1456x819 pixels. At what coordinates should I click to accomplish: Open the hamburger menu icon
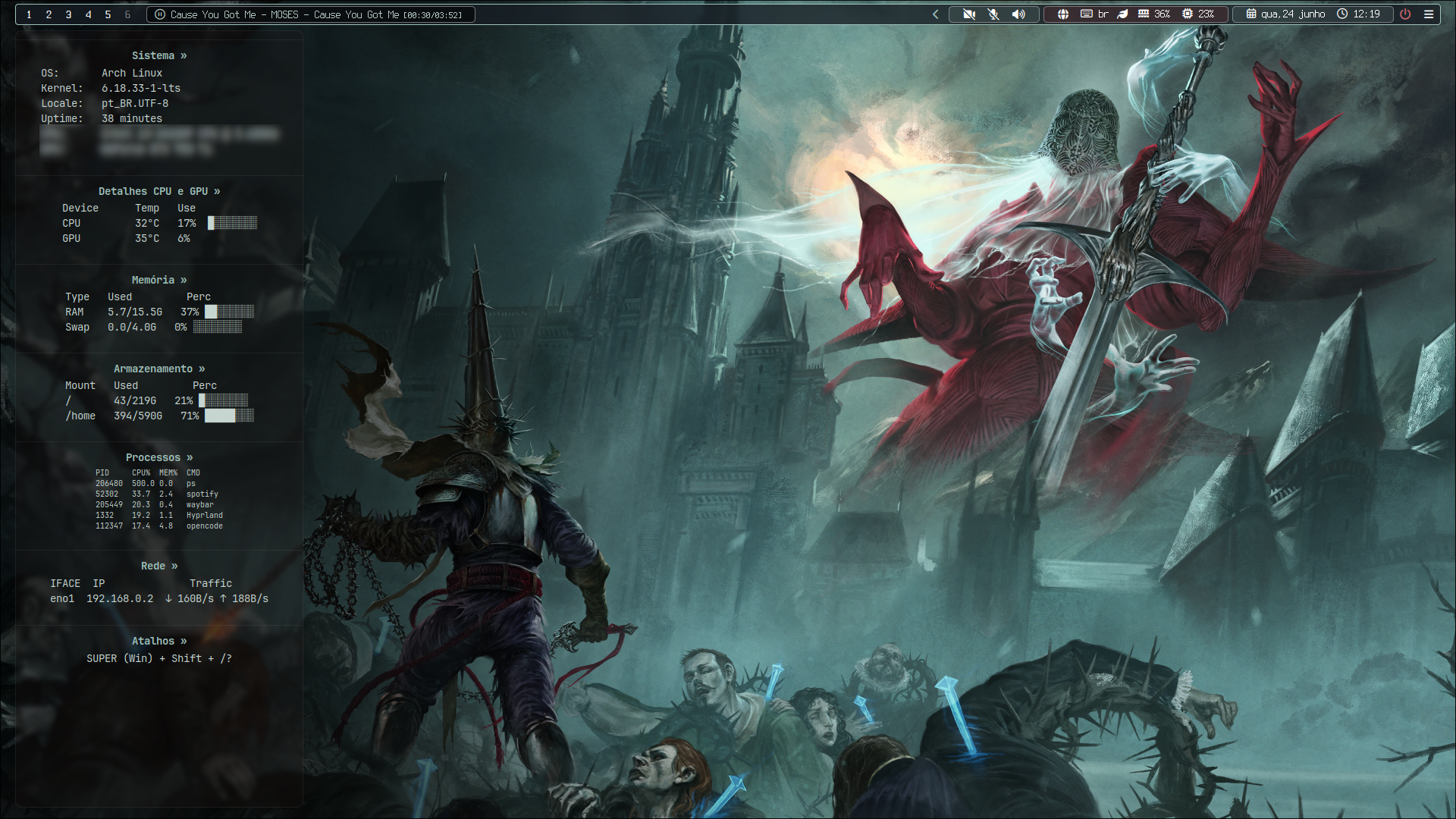[x=1429, y=14]
